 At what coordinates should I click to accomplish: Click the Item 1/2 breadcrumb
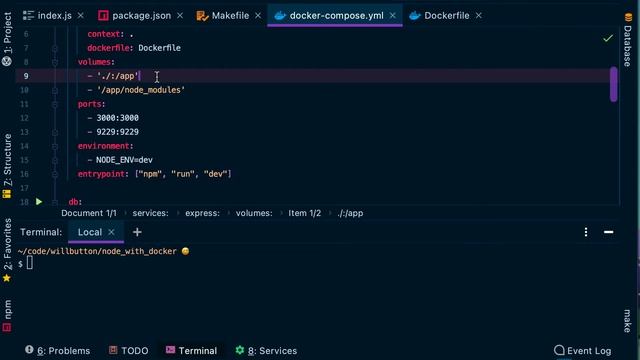point(304,213)
